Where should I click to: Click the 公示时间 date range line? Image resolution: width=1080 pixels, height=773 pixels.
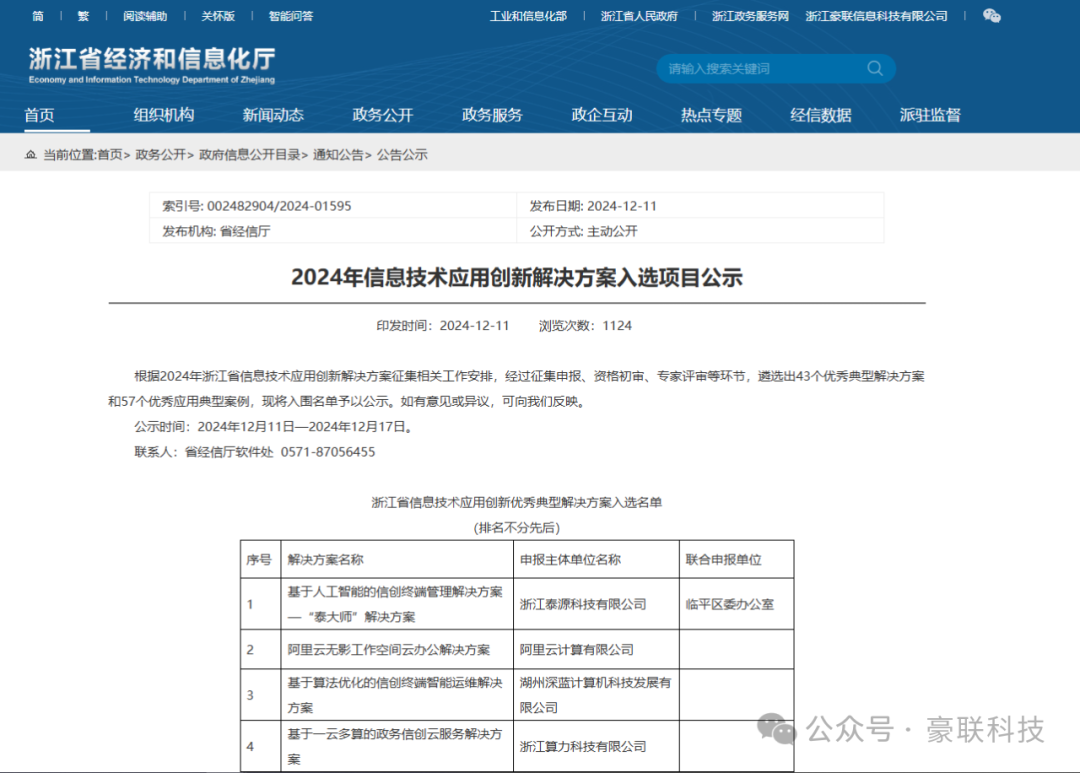click(275, 426)
